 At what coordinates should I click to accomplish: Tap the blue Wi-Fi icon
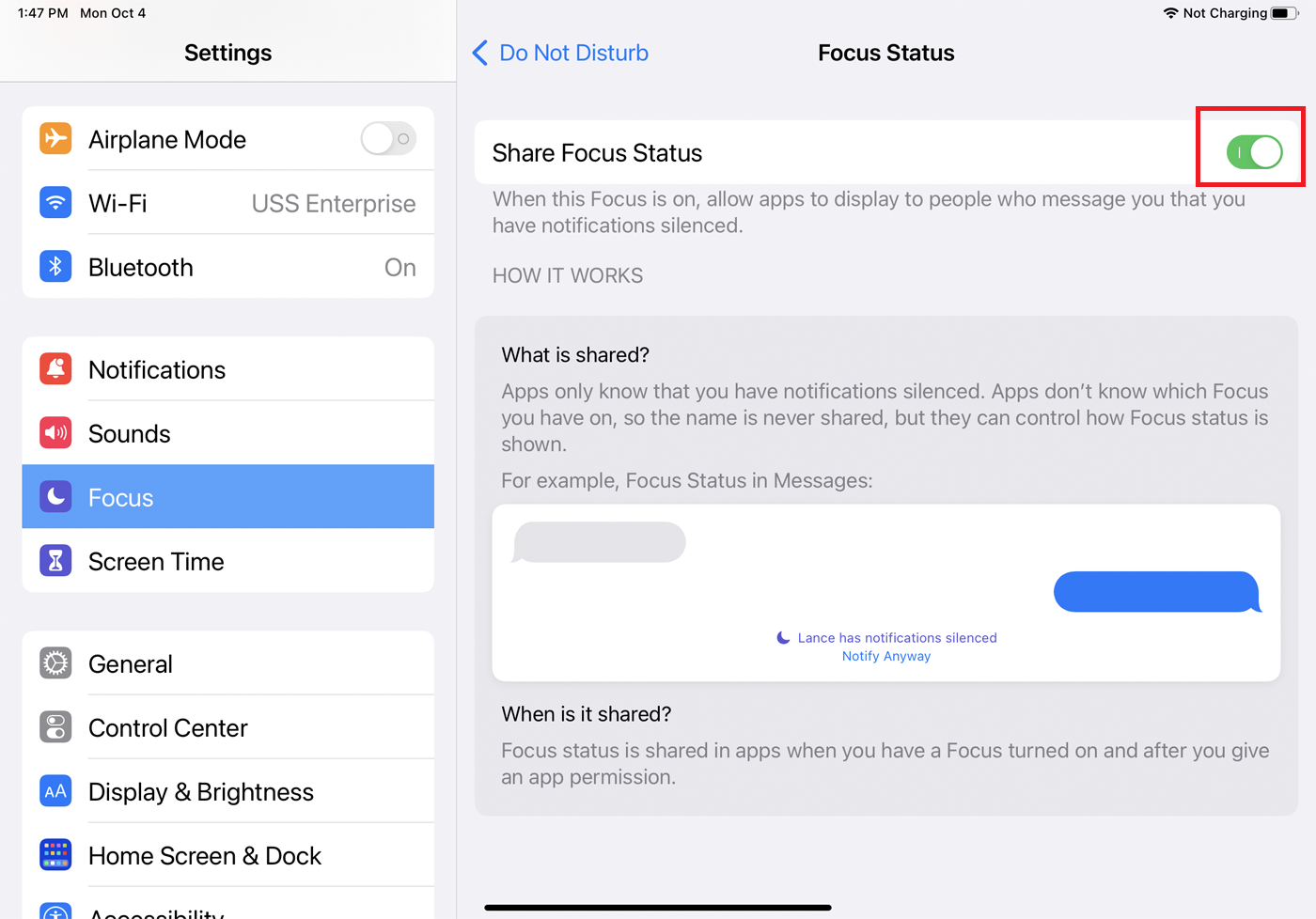tap(55, 202)
